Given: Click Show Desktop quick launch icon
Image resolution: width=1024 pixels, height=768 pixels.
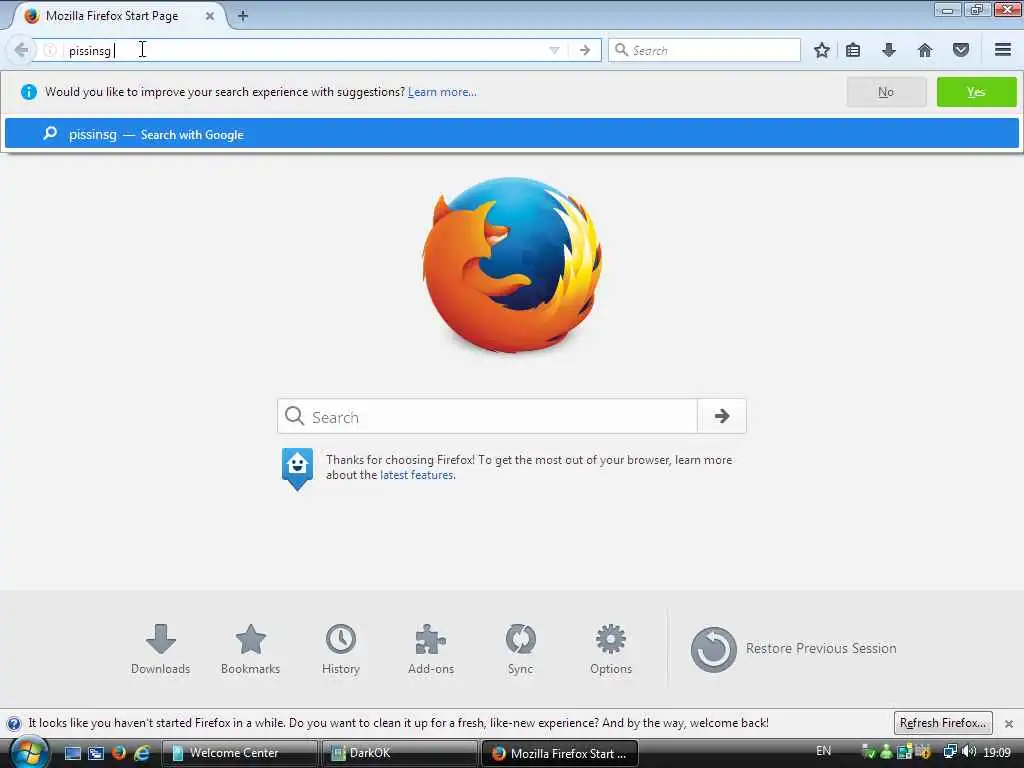Looking at the screenshot, I should pyautogui.click(x=72, y=753).
